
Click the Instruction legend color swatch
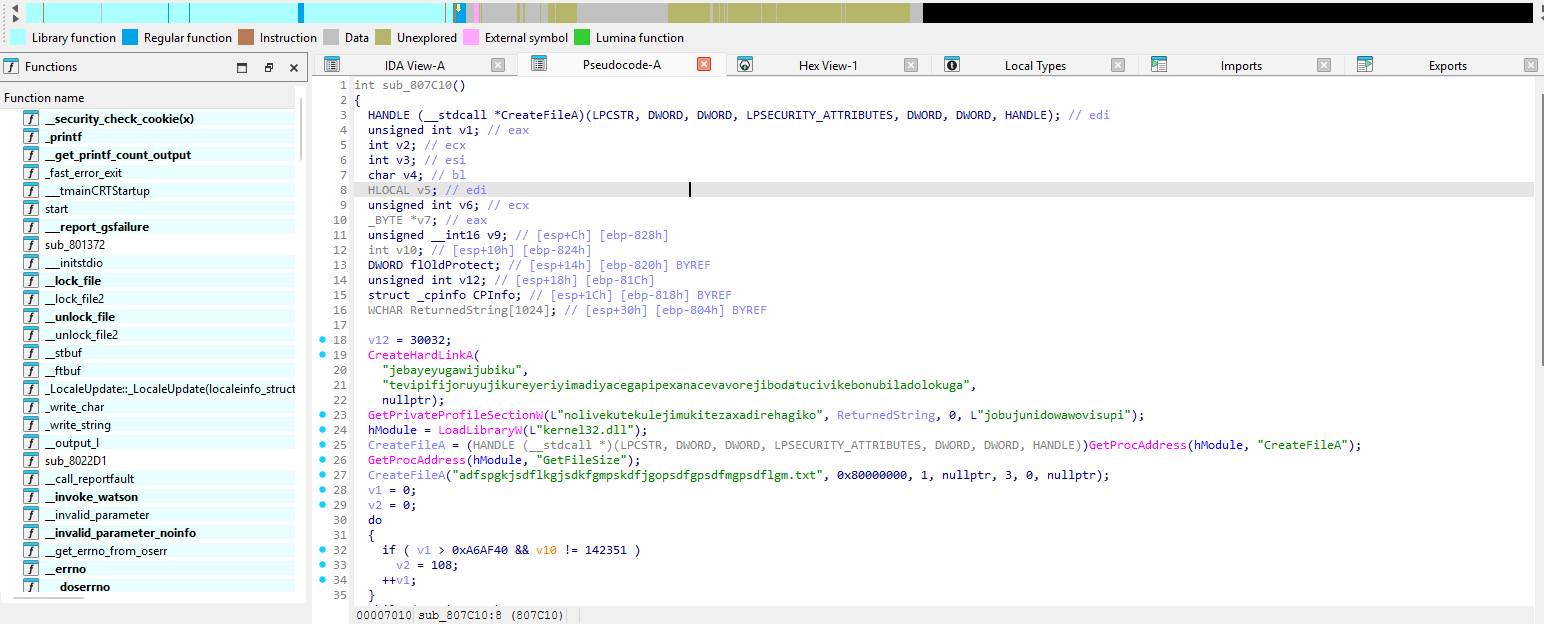click(246, 38)
